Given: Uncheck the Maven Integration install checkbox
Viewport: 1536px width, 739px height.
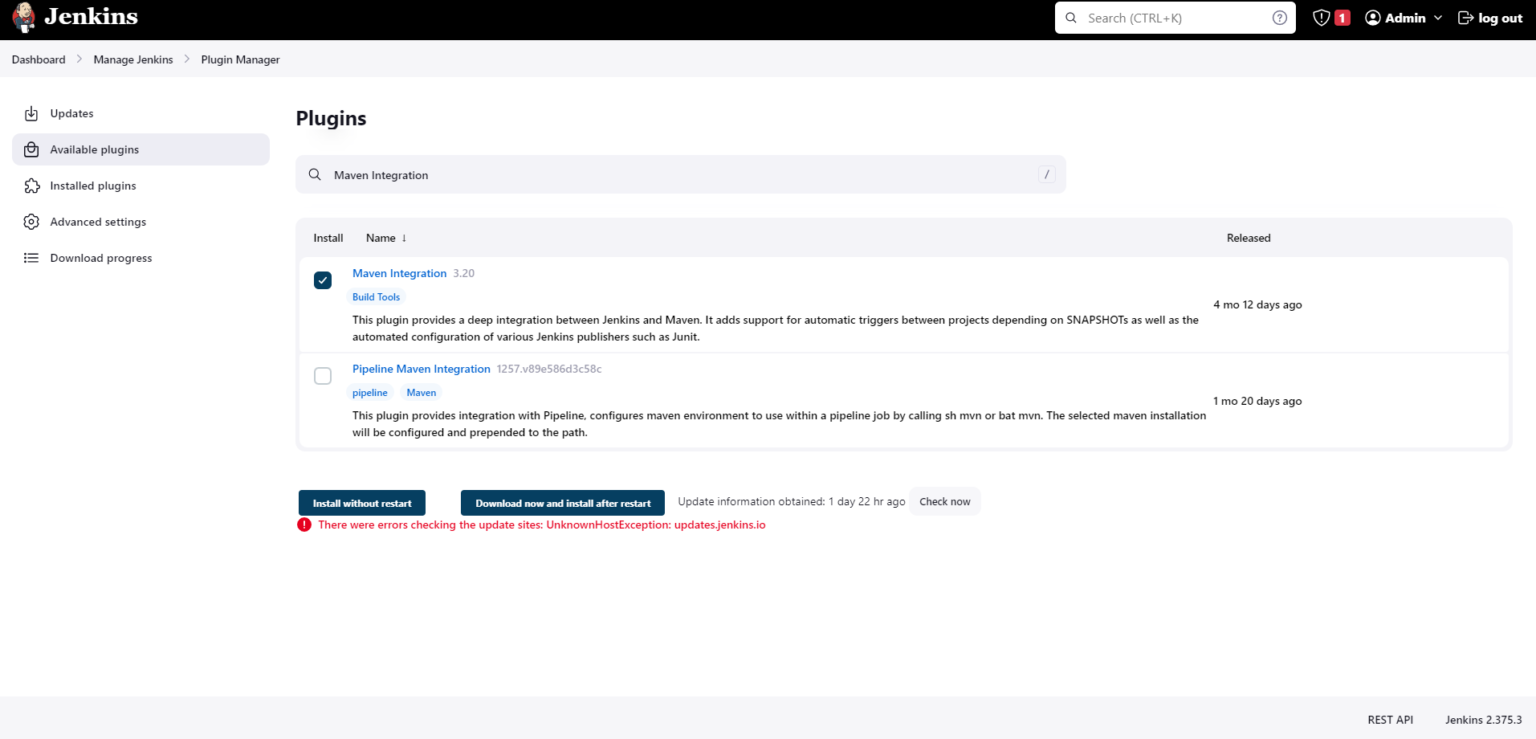Looking at the screenshot, I should (322, 280).
